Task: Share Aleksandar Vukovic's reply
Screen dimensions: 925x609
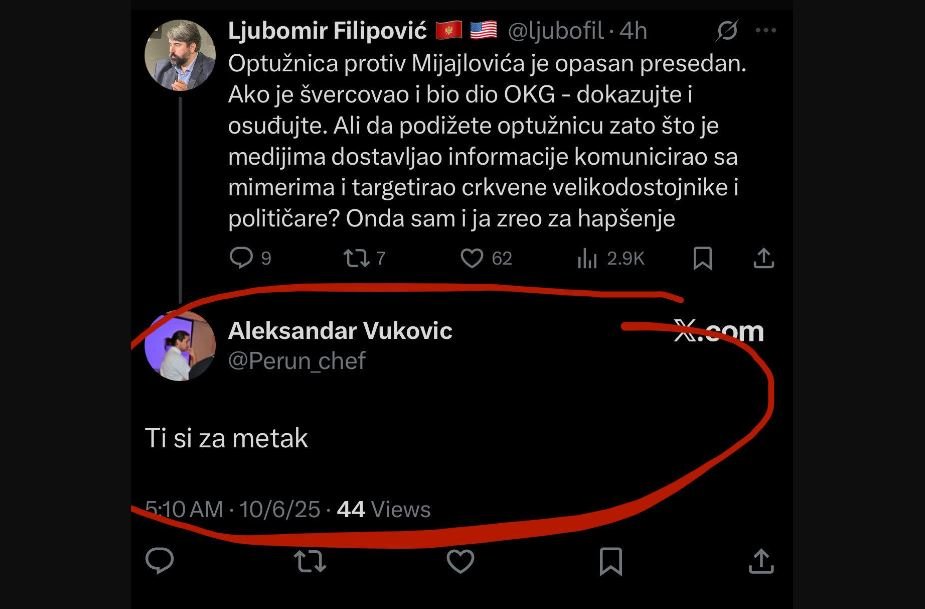Action: (x=760, y=561)
